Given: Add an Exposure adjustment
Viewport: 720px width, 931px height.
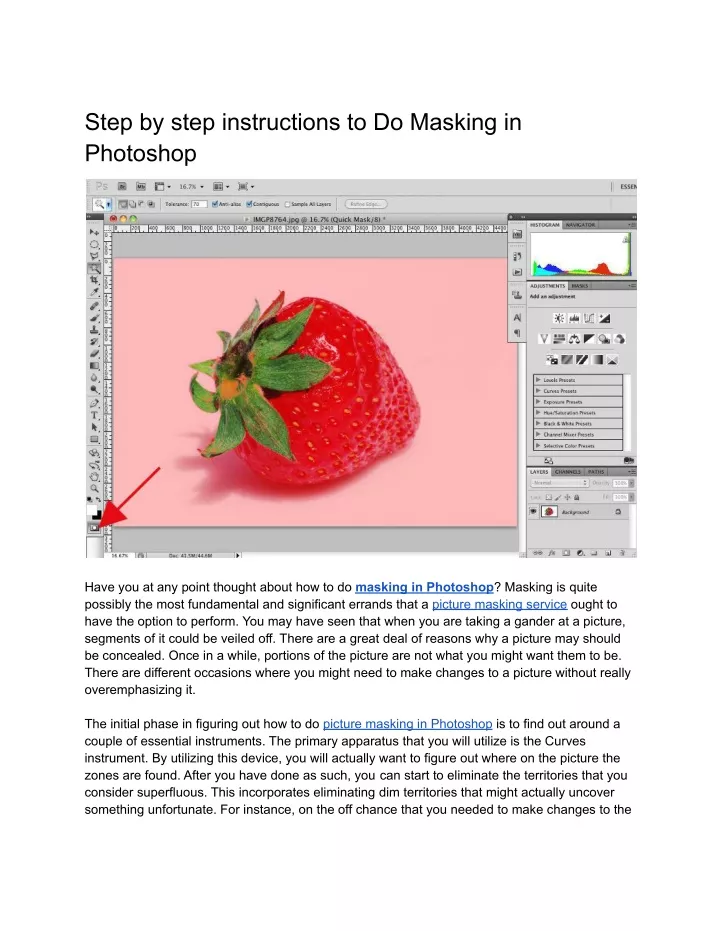Looking at the screenshot, I should [x=604, y=319].
